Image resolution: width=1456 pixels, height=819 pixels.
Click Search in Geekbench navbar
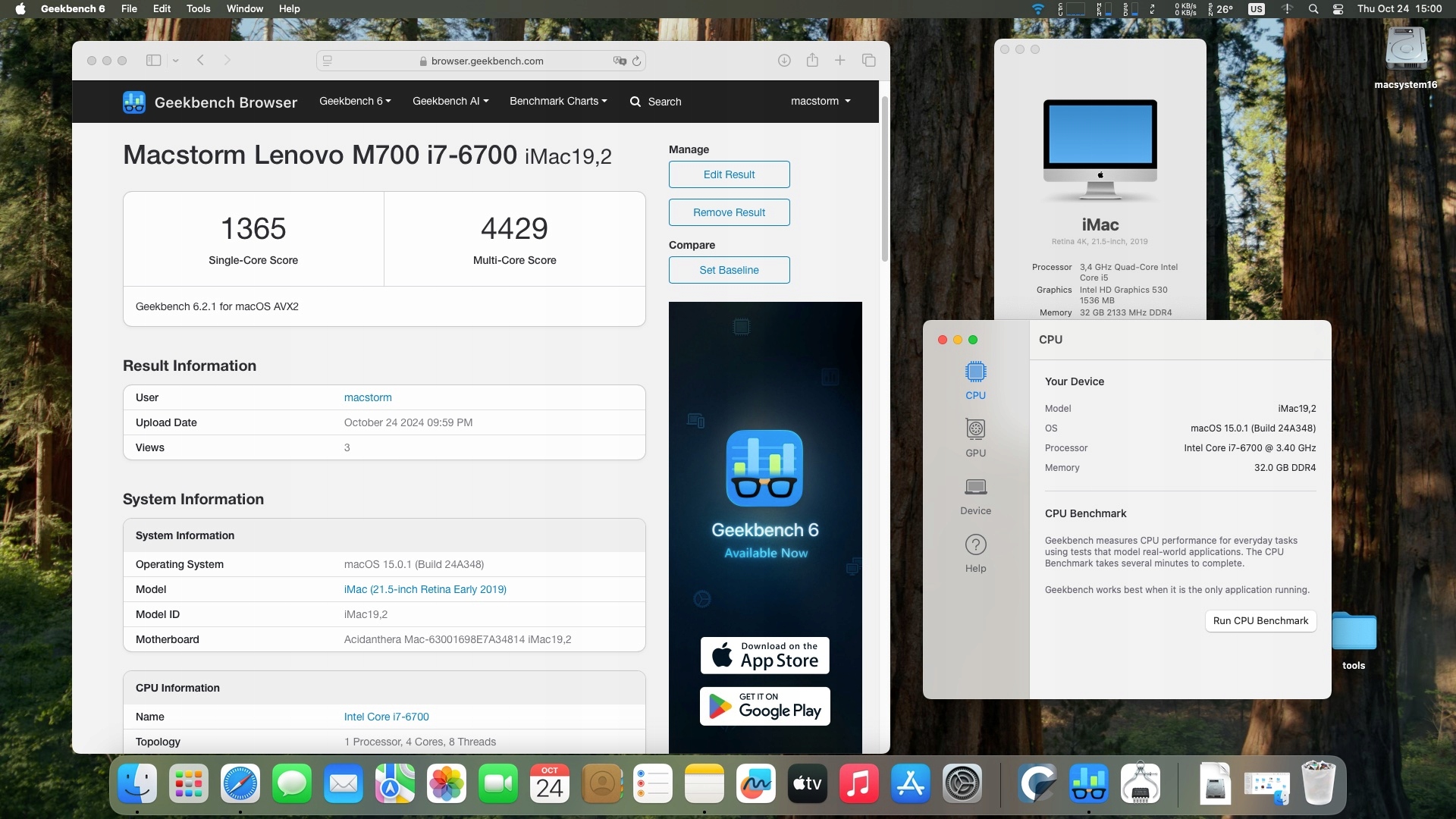click(656, 102)
